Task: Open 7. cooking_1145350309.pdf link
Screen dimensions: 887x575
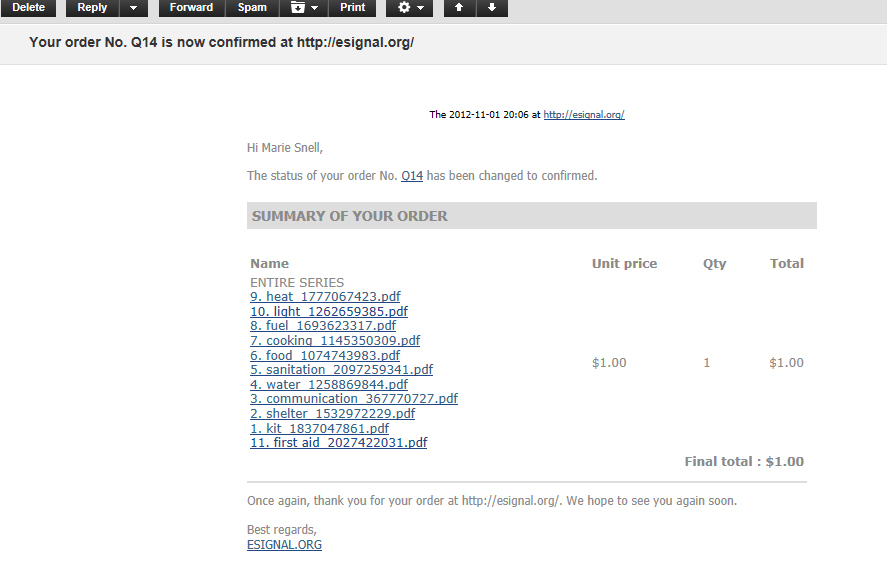Action: coord(335,341)
